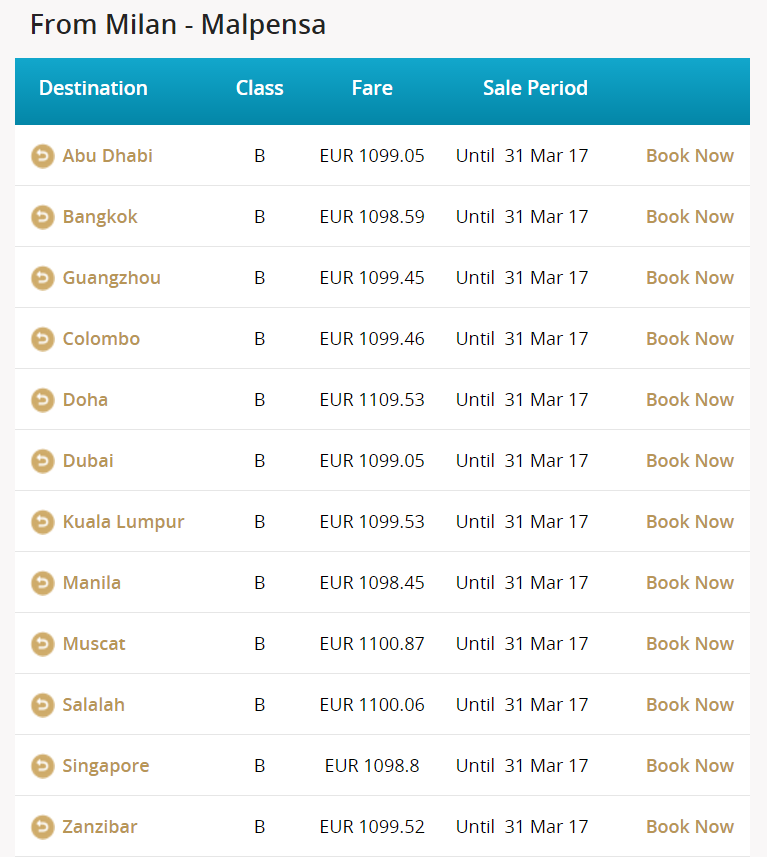
Task: Click the gold arrow icon for Colombo
Action: (43, 339)
